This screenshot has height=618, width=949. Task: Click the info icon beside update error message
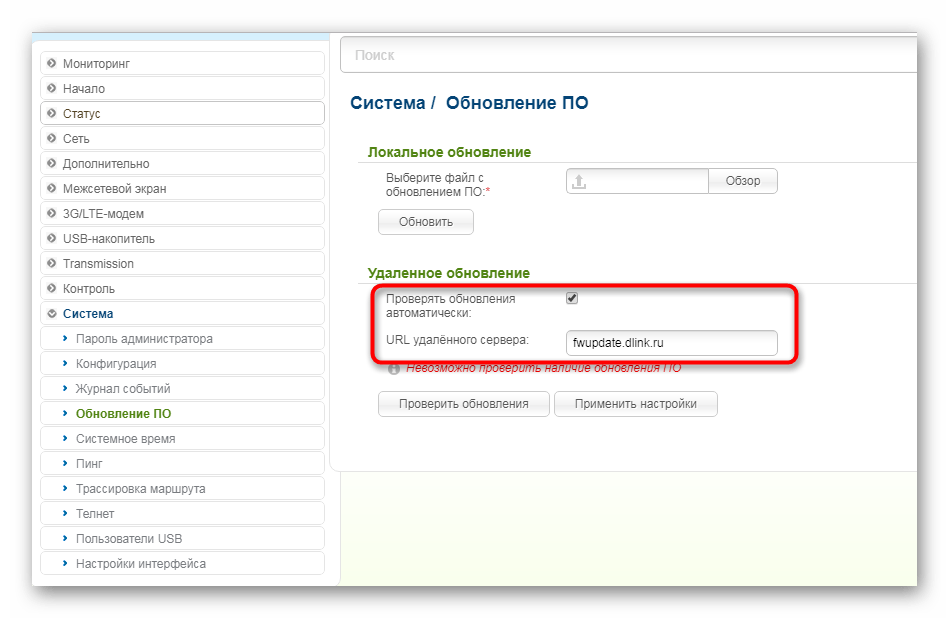(394, 369)
